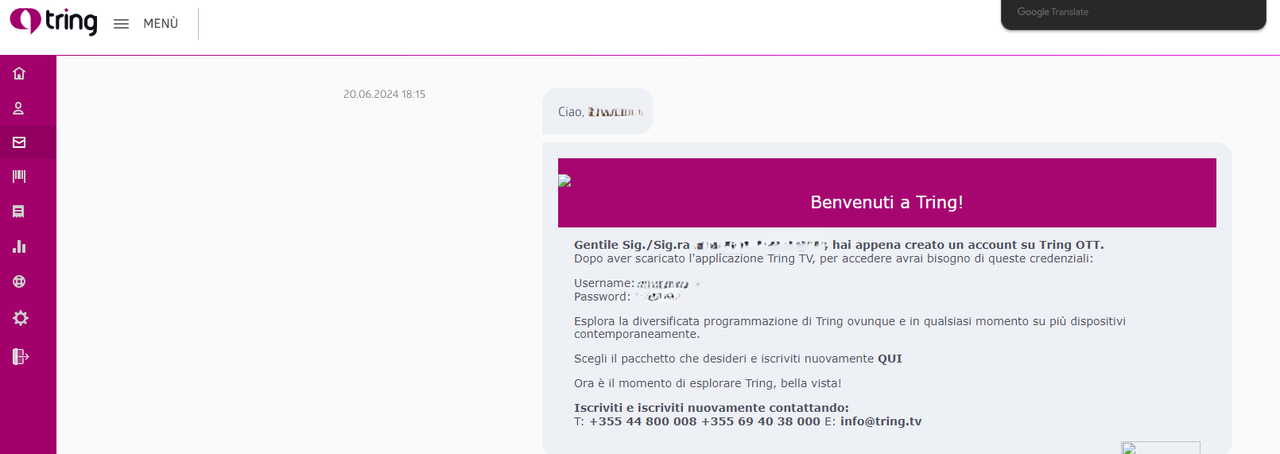Open the bar chart statistics icon

[19, 246]
